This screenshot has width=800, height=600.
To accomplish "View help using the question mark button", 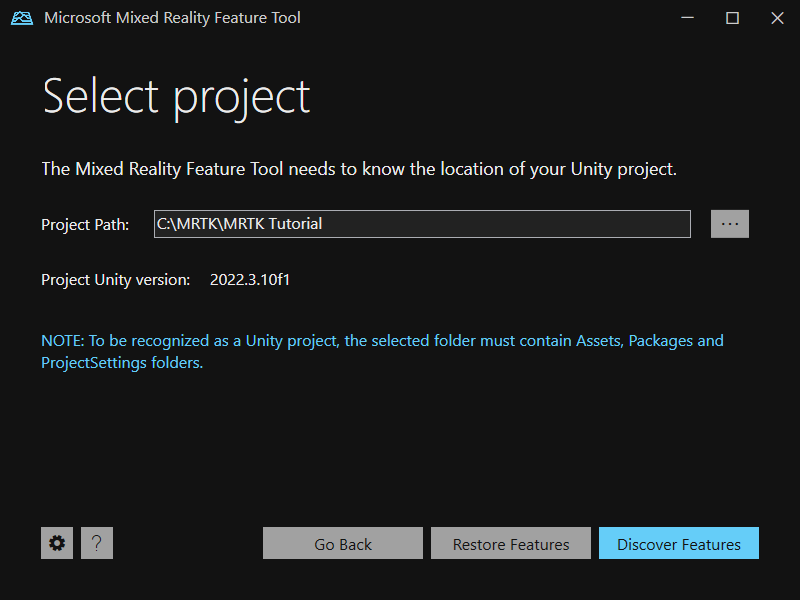I will tap(96, 543).
